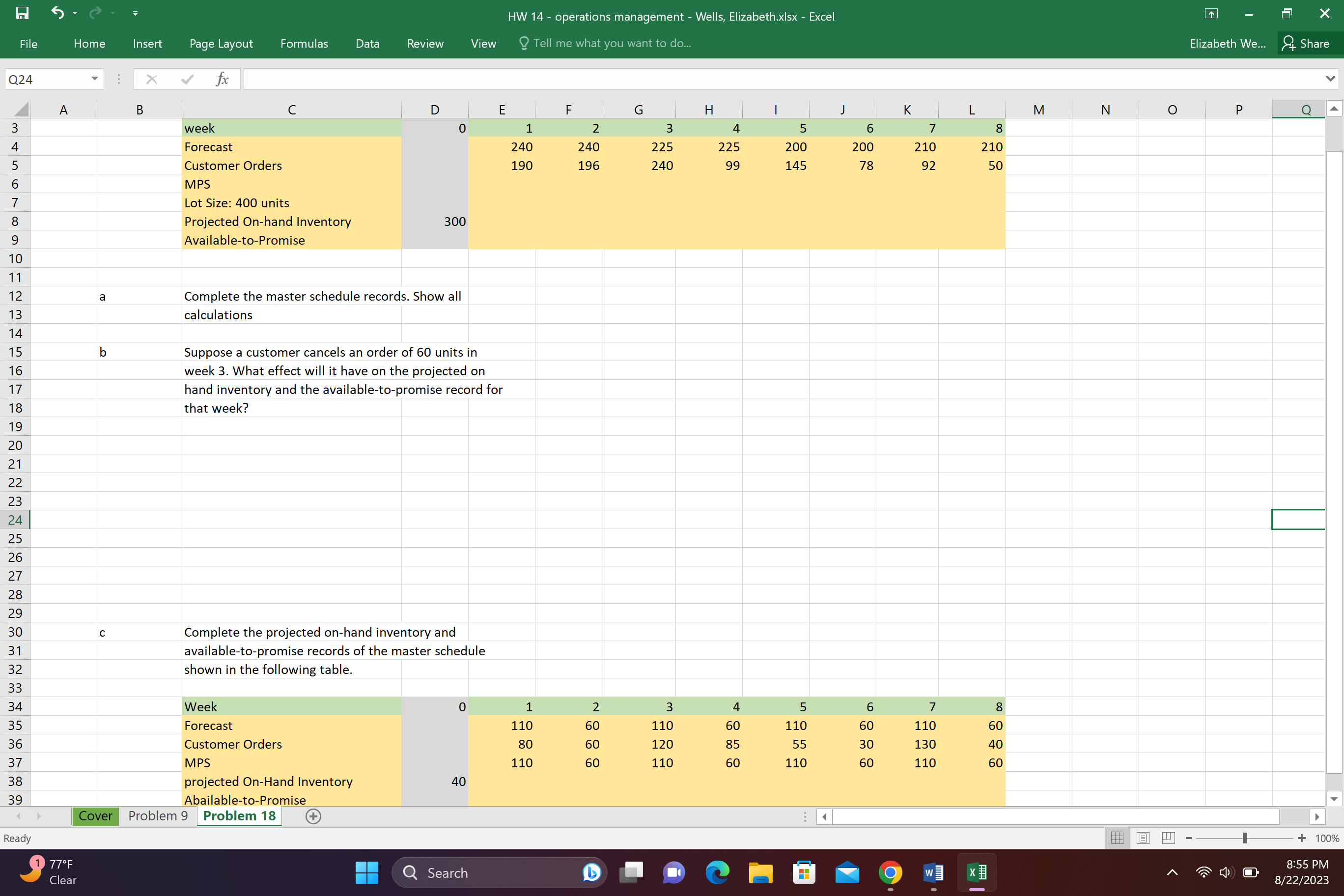Add a new worksheet with the plus button

(312, 816)
